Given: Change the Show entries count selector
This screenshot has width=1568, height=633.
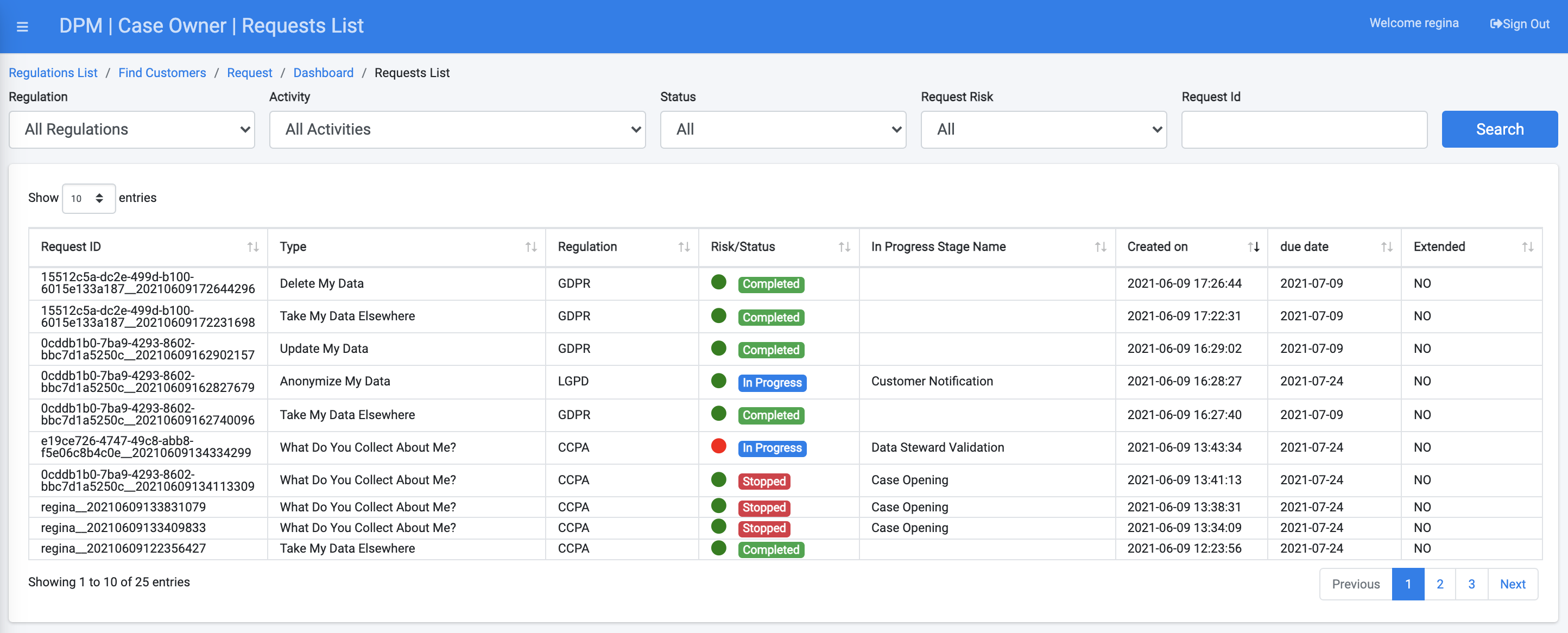Looking at the screenshot, I should click(88, 198).
